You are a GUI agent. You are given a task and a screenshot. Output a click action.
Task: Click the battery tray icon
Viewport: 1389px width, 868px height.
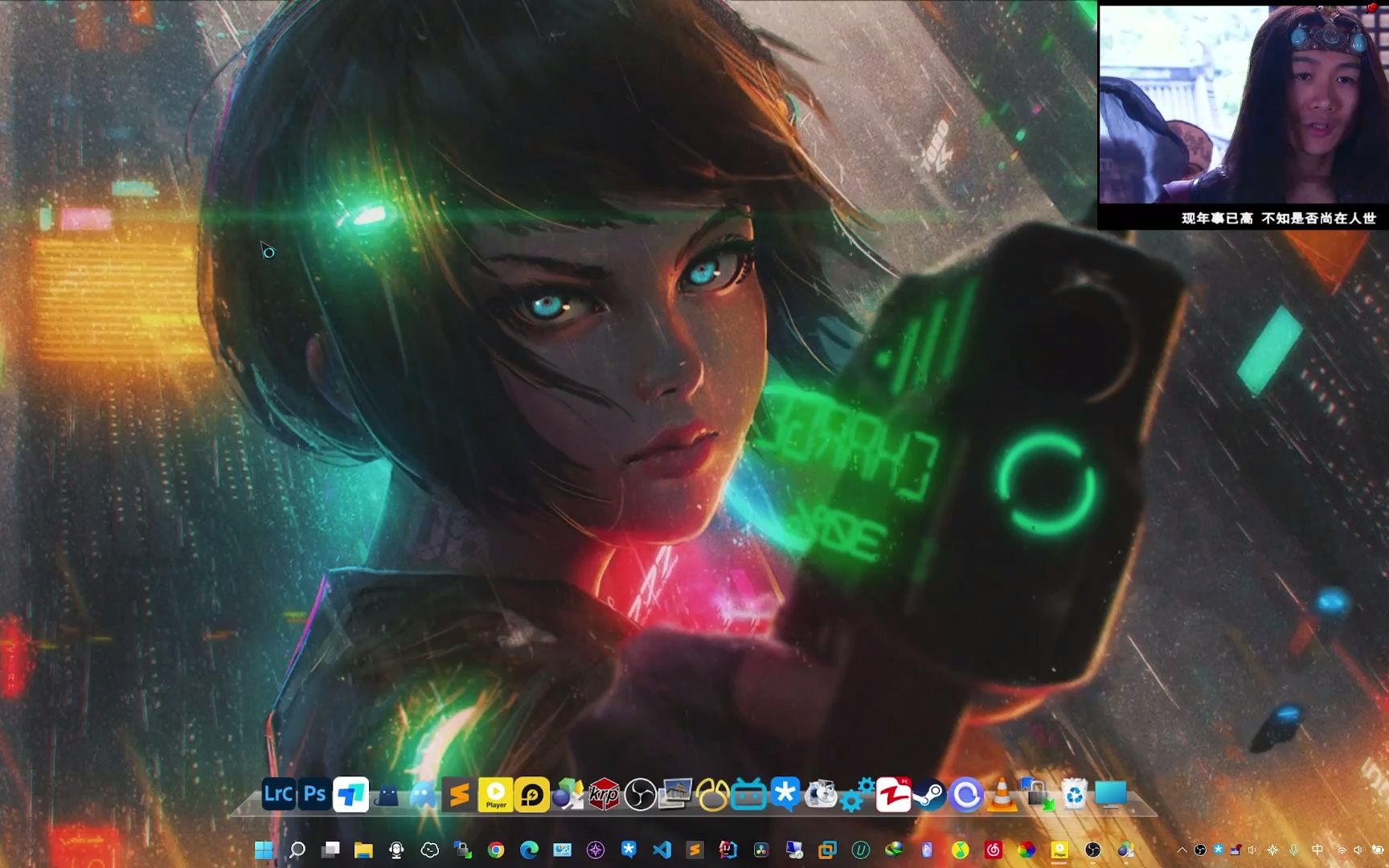click(1378, 850)
